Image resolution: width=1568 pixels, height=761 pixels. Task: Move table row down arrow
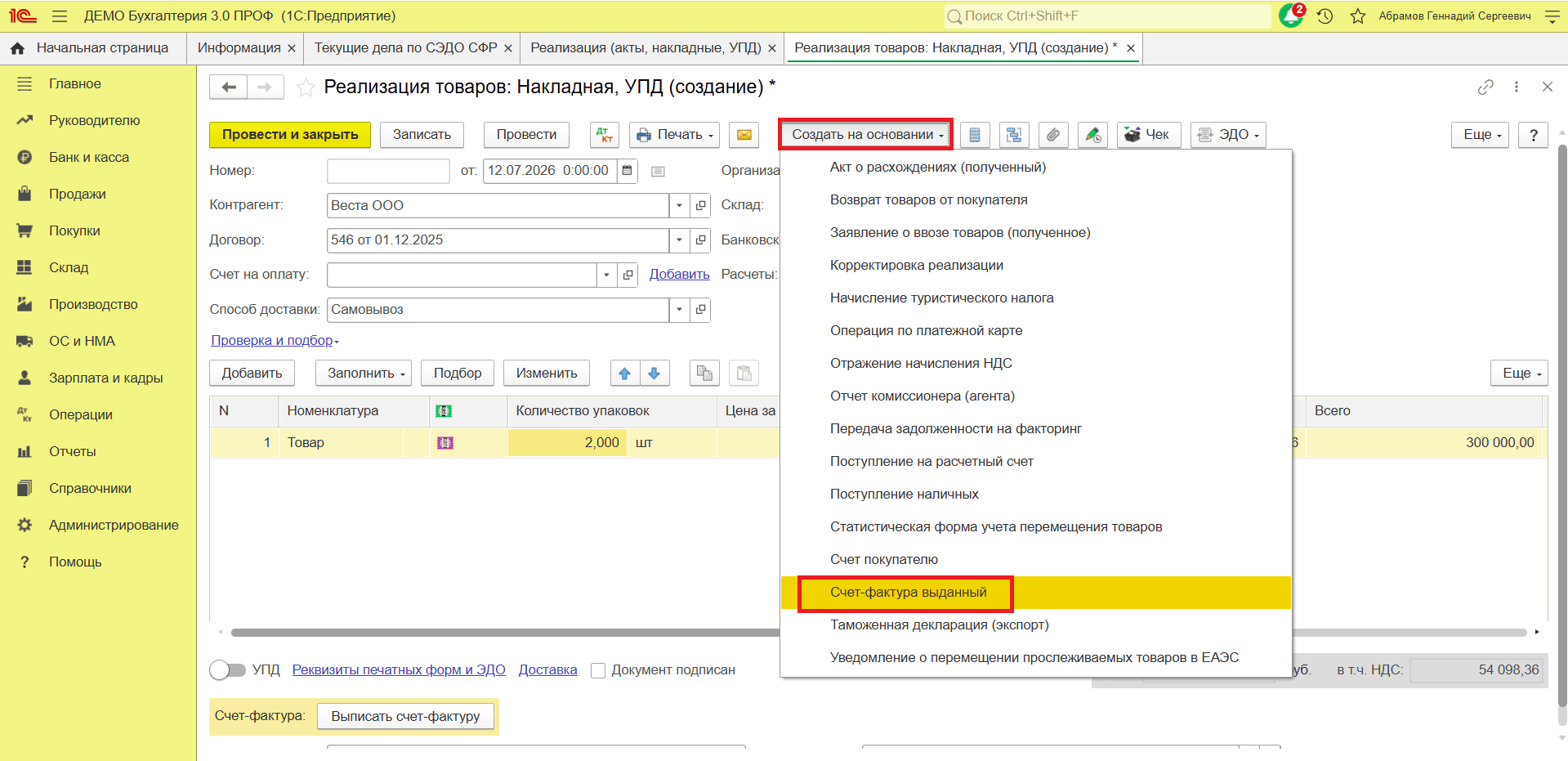tap(654, 374)
